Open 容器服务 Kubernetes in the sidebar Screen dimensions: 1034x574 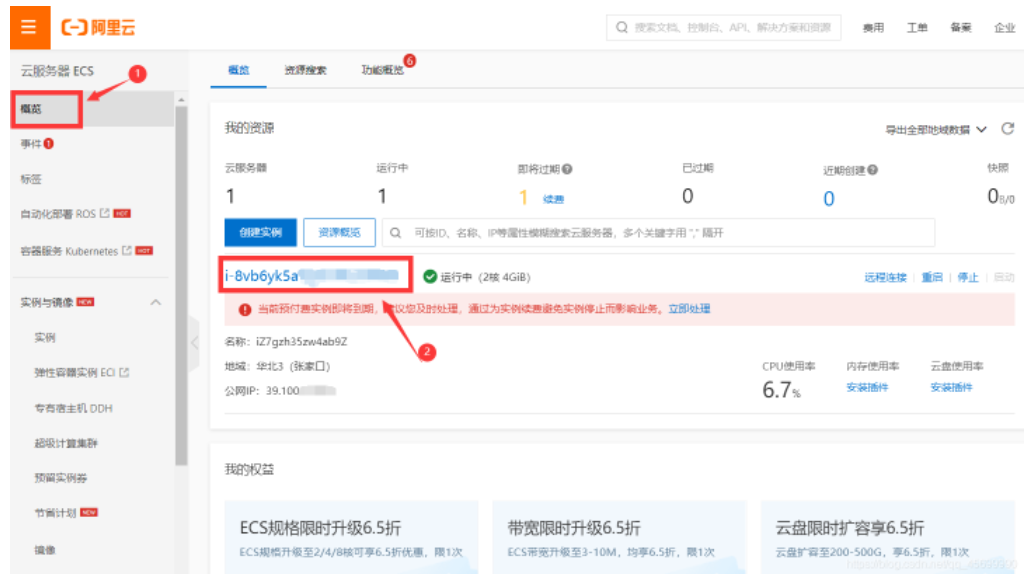69,251
